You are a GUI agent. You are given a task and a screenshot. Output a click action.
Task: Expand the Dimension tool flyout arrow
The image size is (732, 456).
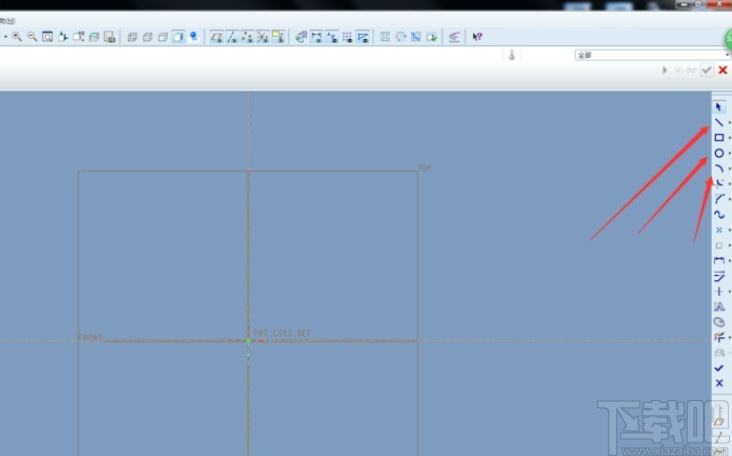(x=729, y=260)
